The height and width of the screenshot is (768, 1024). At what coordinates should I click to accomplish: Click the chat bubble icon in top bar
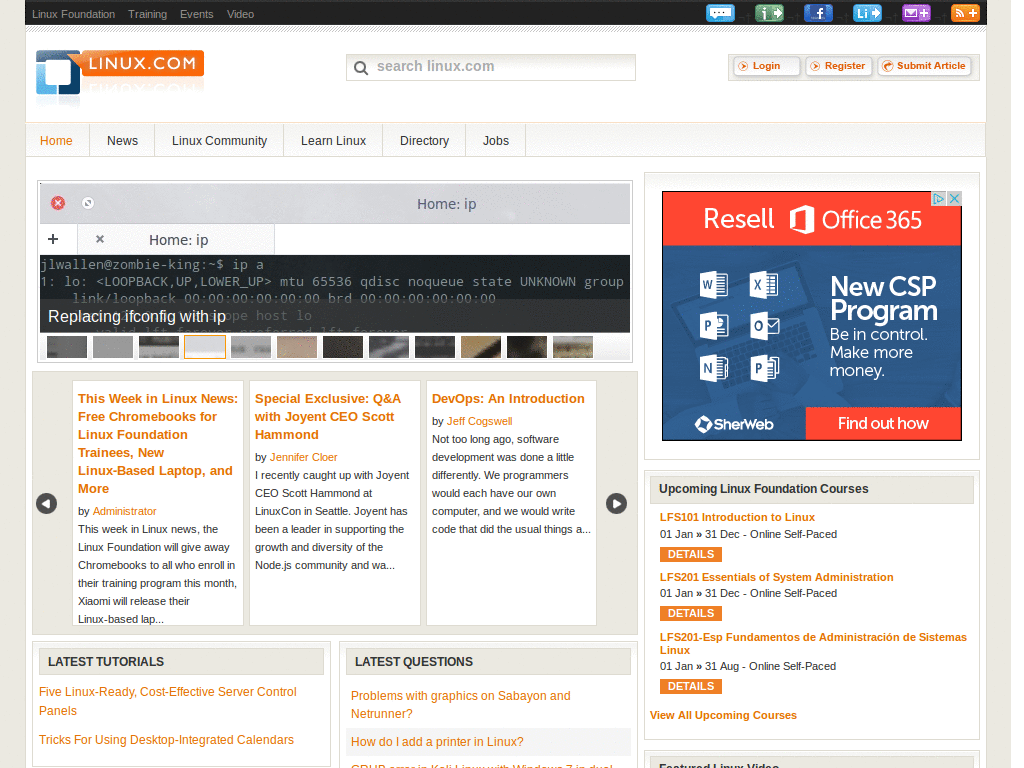point(720,13)
